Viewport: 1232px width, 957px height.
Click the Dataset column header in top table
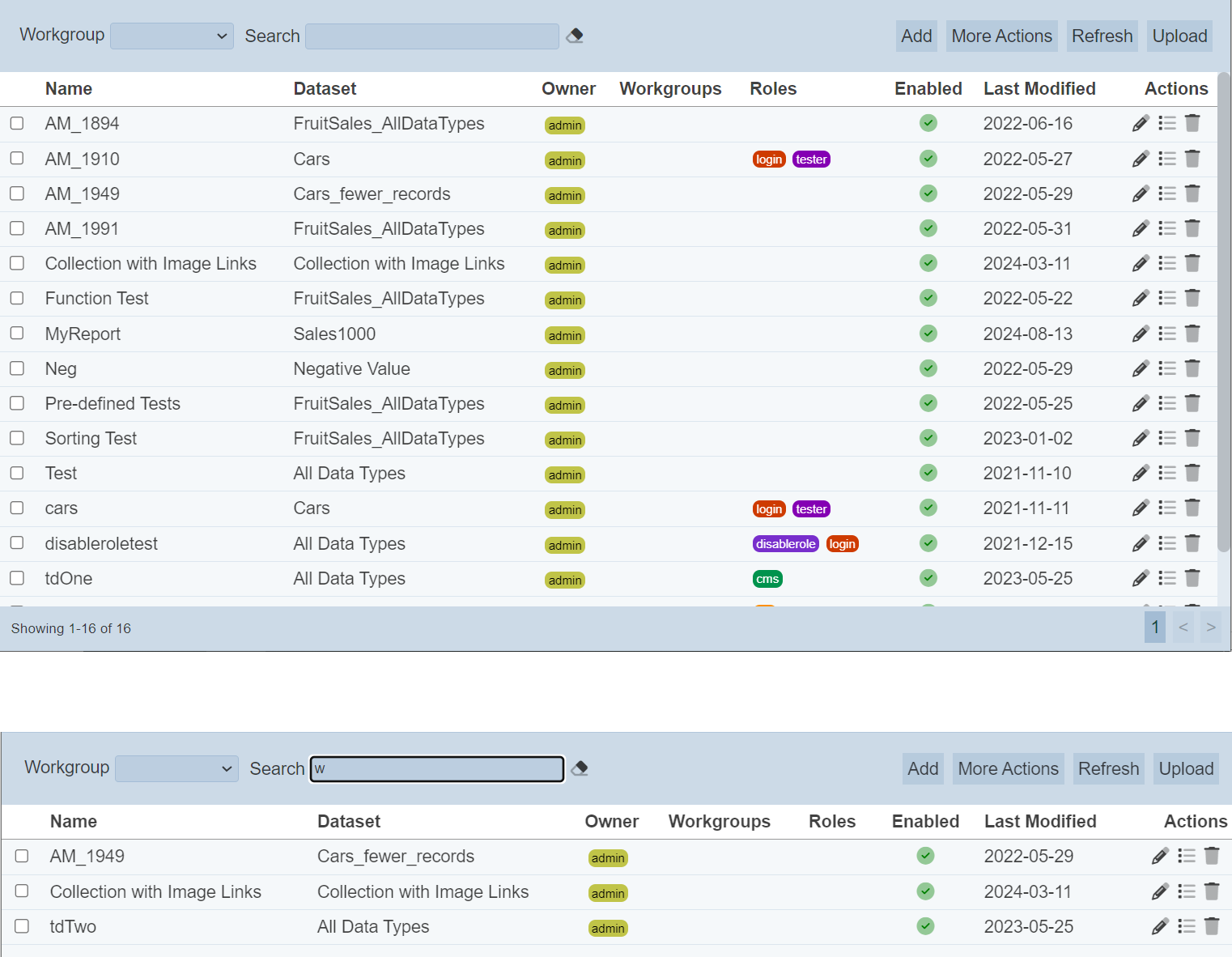click(x=325, y=89)
